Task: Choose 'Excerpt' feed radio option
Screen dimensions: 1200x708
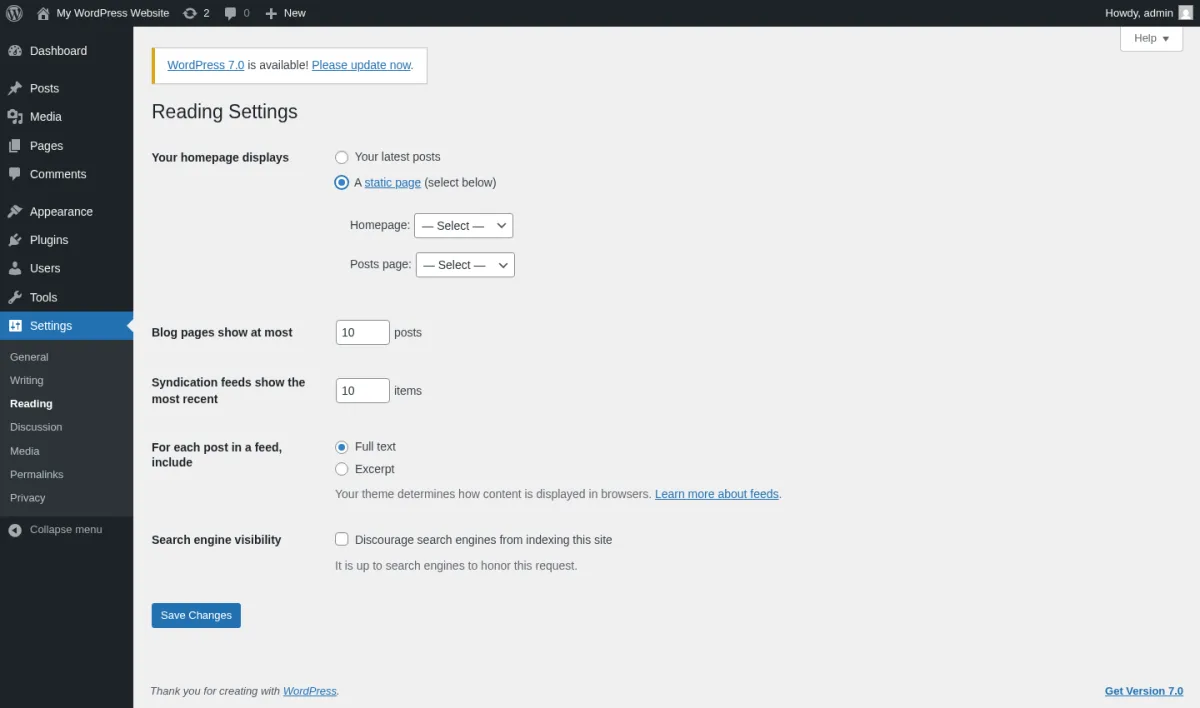Action: pyautogui.click(x=342, y=469)
